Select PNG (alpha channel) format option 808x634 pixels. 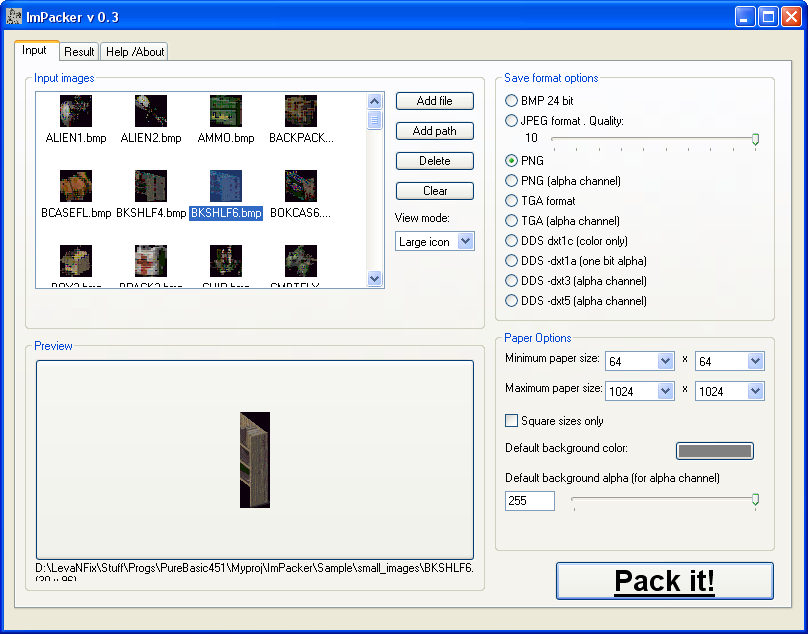point(512,181)
